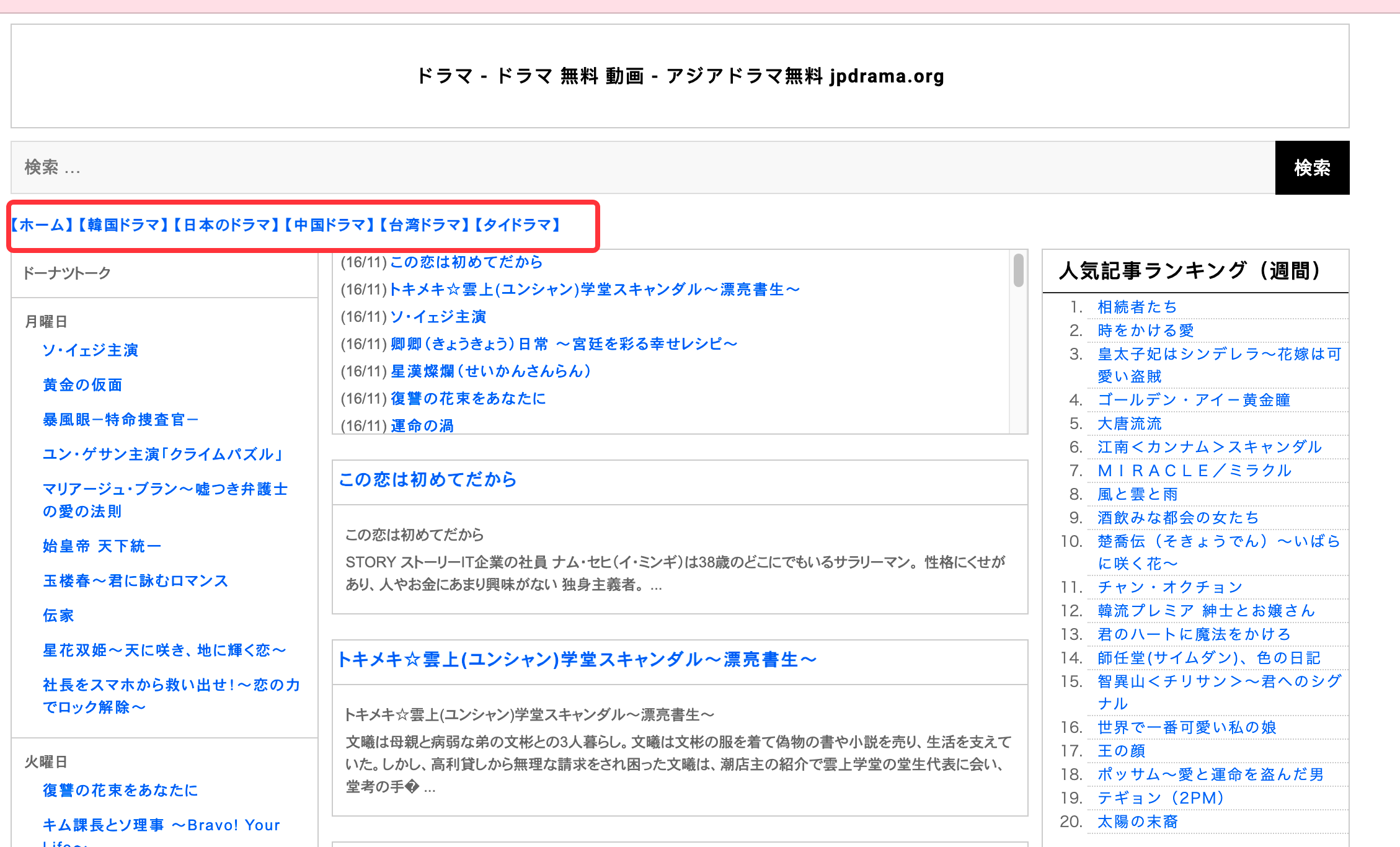Select 黄金の仮面 in the sidebar

pyautogui.click(x=82, y=385)
